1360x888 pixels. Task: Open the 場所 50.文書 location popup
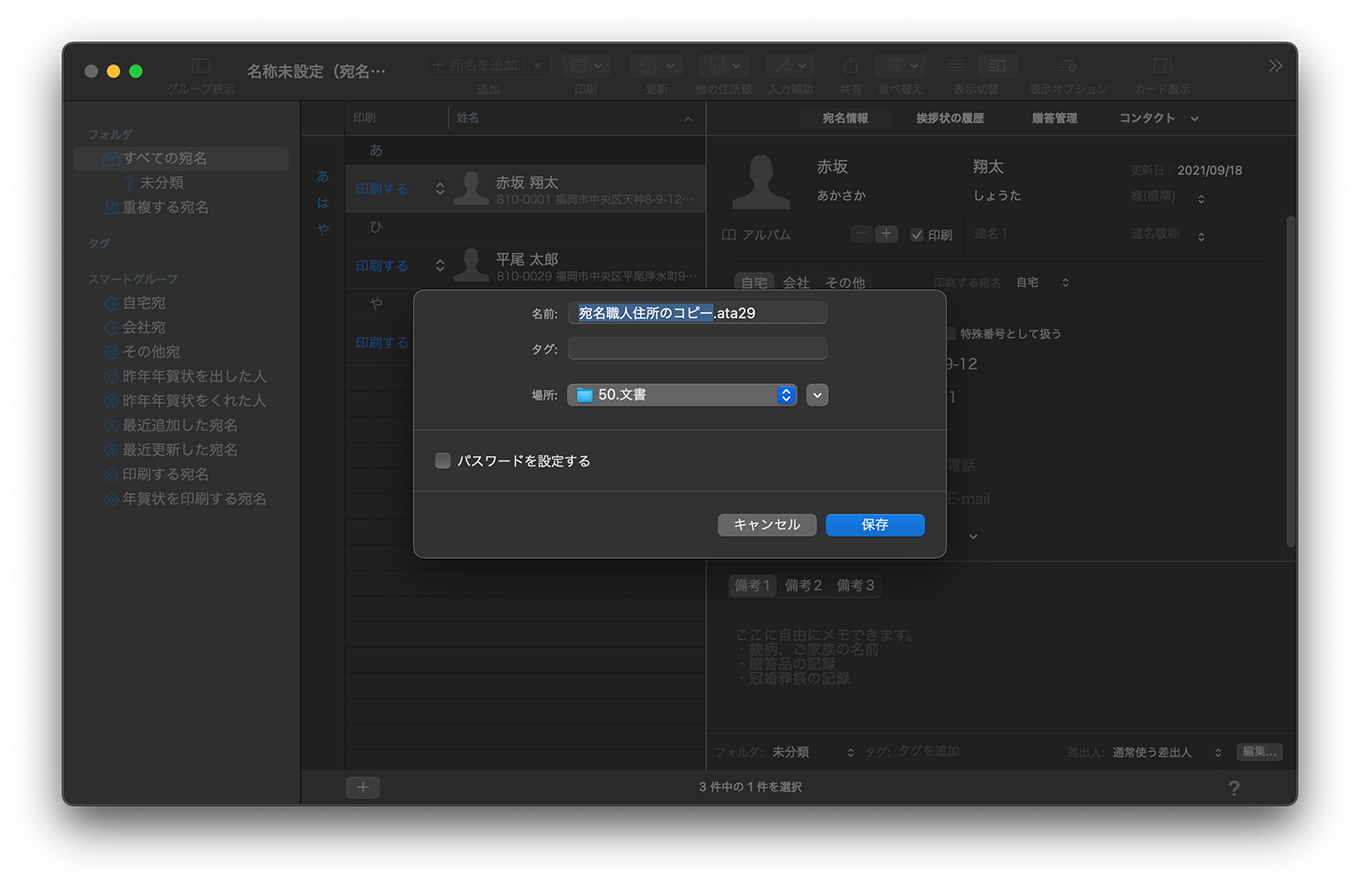[682, 395]
